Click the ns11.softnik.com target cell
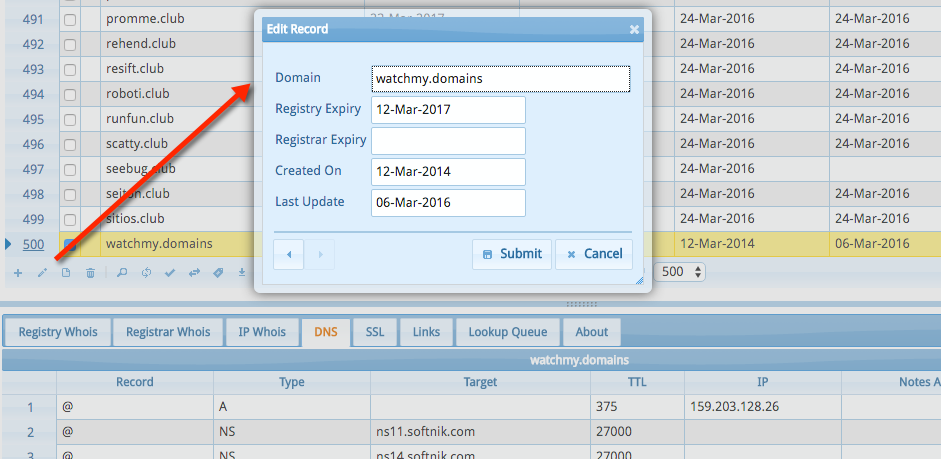The image size is (941, 459). [x=480, y=432]
